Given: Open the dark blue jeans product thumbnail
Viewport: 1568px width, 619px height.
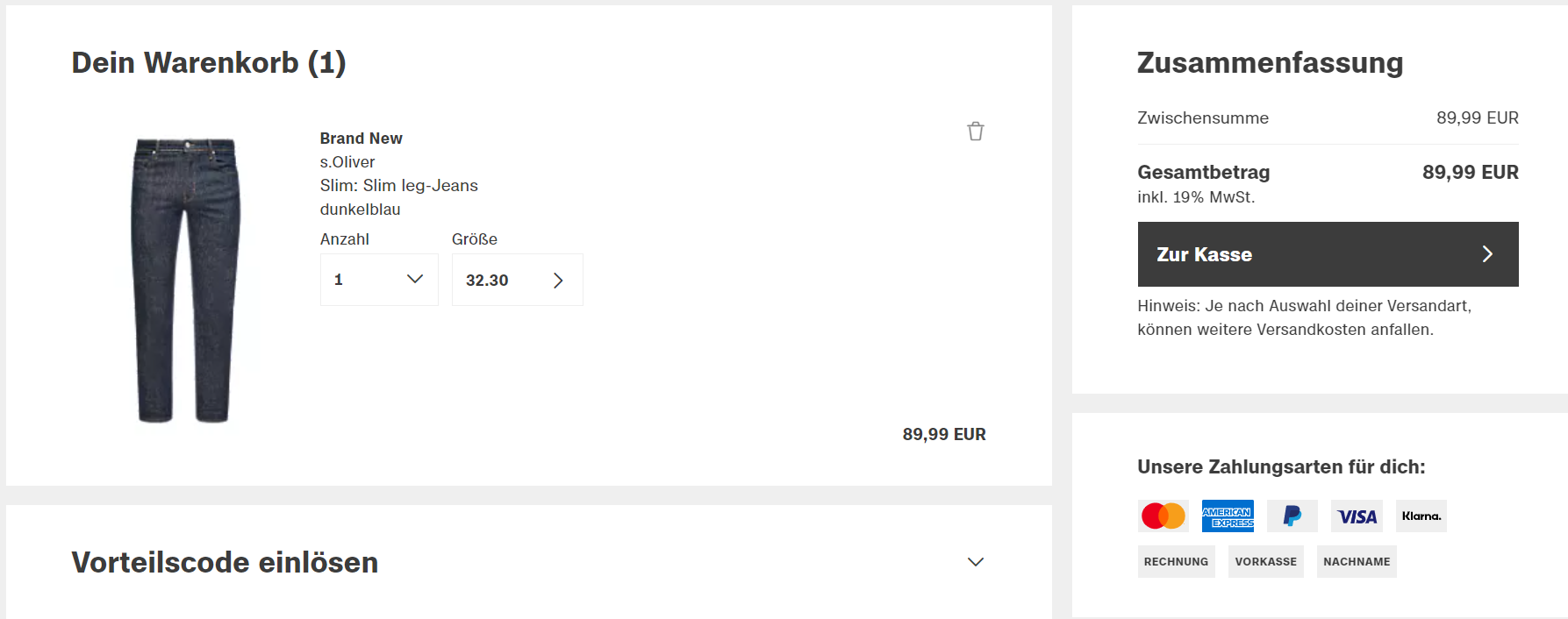Looking at the screenshot, I should (x=185, y=281).
